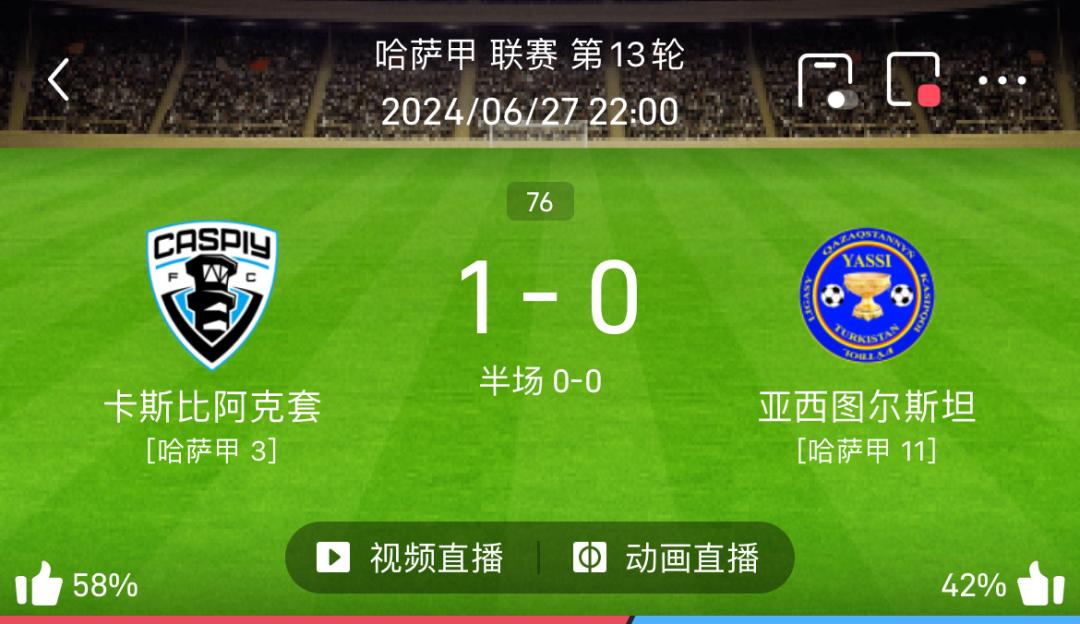Screen dimensions: 1080x624
Task: Select the 哈萨甲 联赛 第13轮 league title
Action: 530,54
